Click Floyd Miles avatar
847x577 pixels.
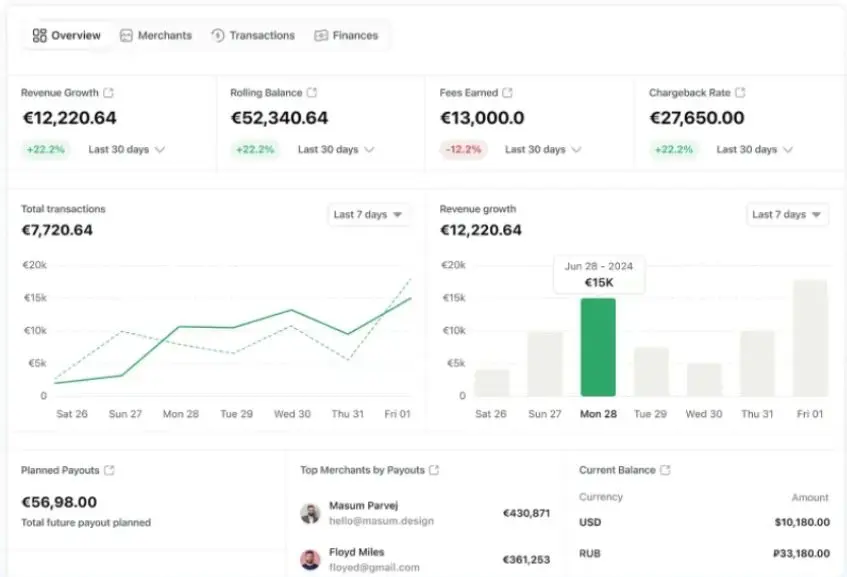310,559
